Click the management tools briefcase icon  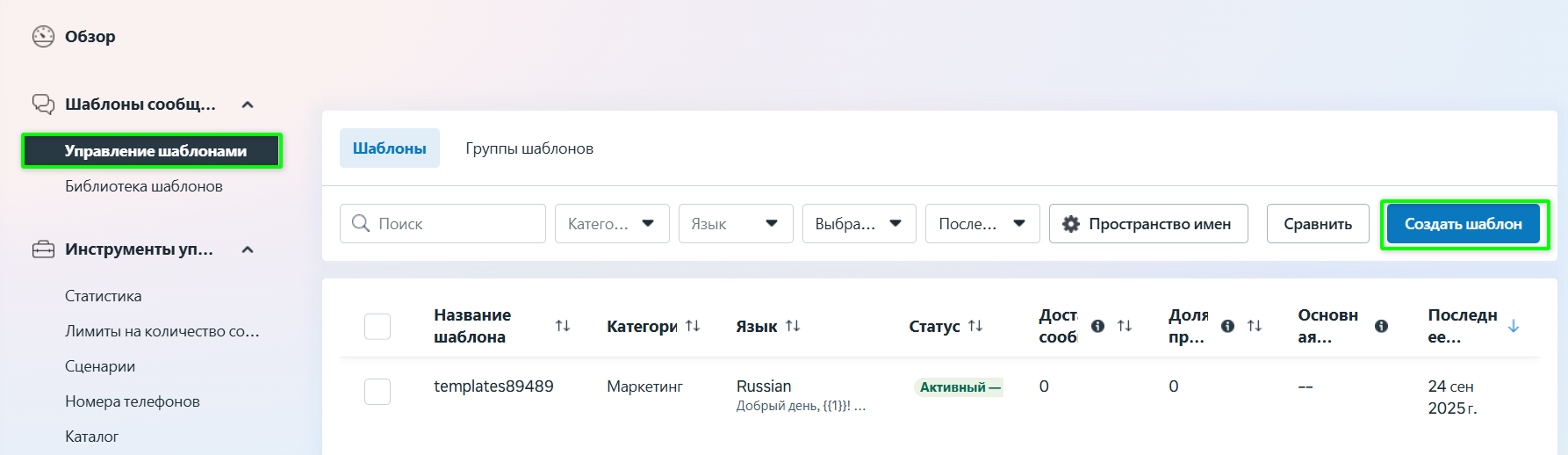[x=43, y=249]
